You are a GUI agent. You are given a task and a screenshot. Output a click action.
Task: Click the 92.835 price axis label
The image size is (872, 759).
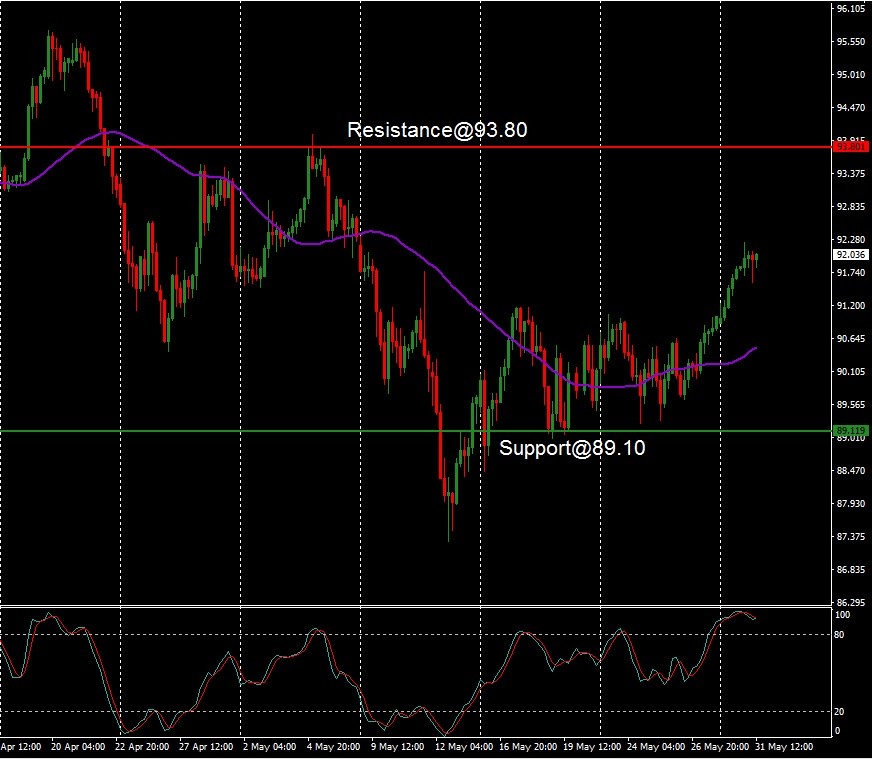(x=851, y=206)
